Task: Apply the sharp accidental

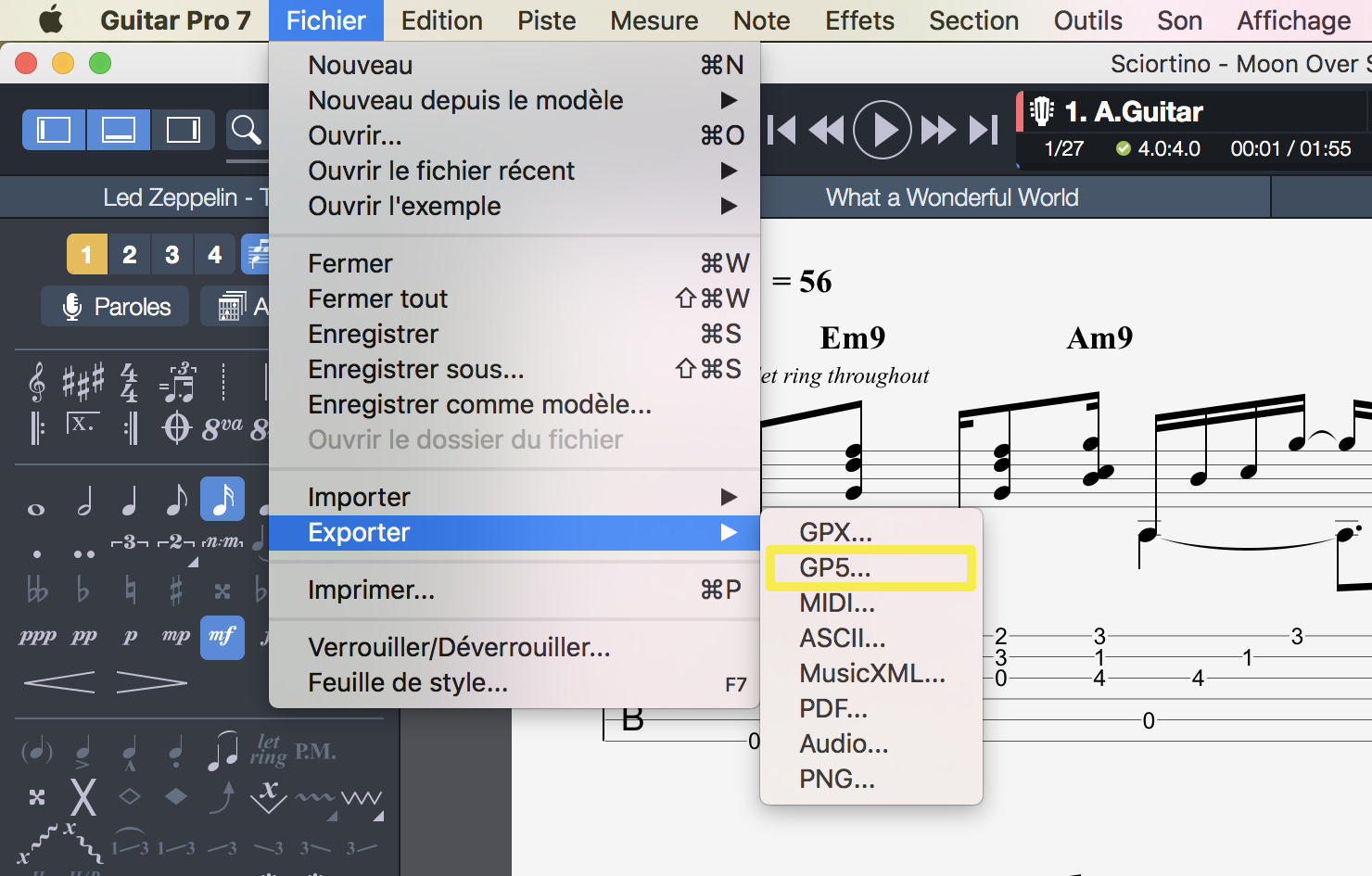Action: pos(176,590)
